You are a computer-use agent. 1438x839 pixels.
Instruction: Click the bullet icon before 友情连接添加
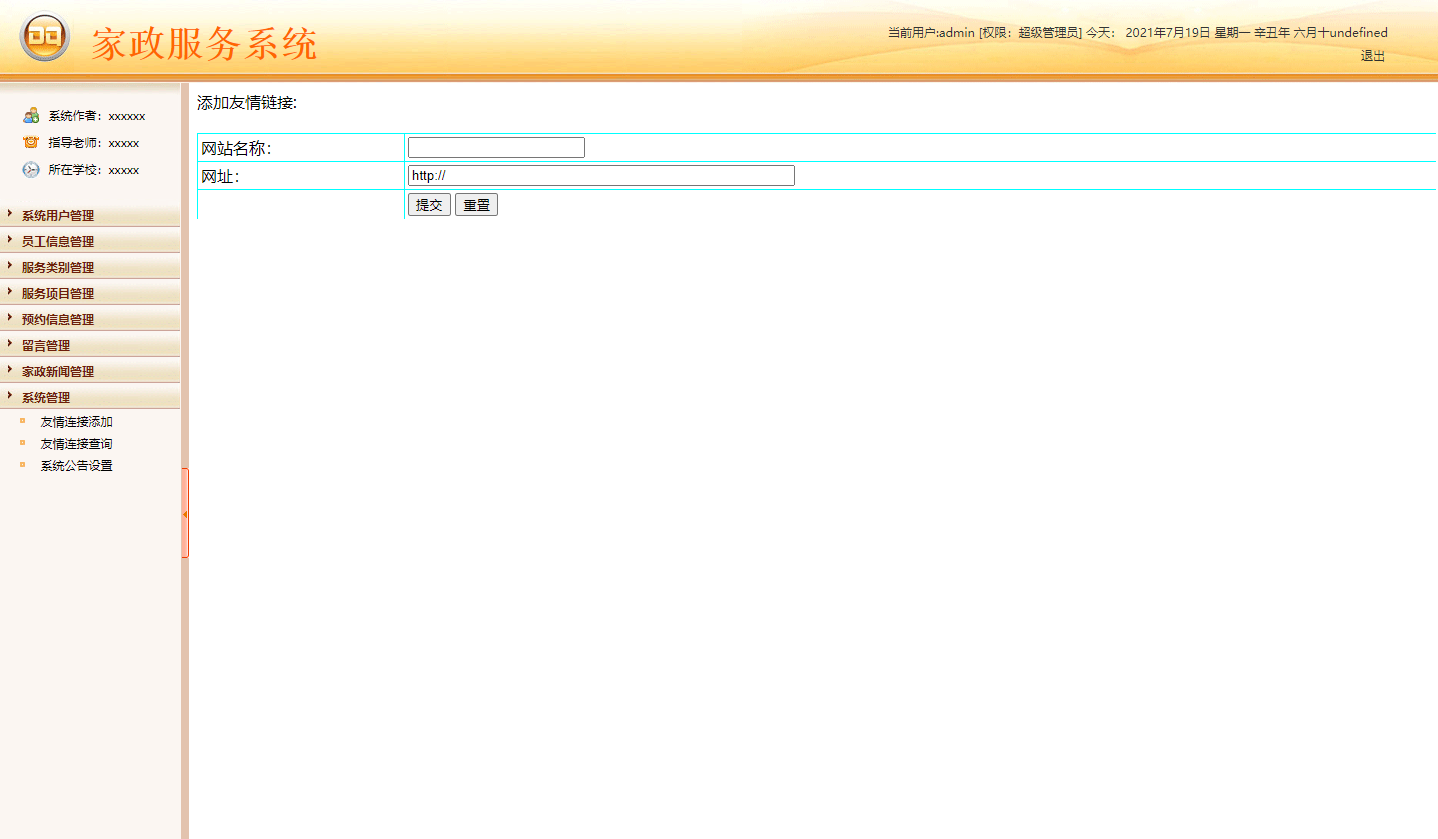(x=24, y=421)
